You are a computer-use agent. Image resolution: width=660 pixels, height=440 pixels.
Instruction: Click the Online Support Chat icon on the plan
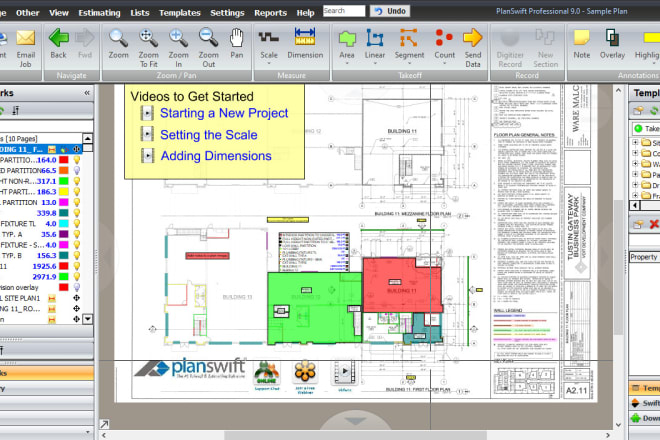tap(266, 374)
